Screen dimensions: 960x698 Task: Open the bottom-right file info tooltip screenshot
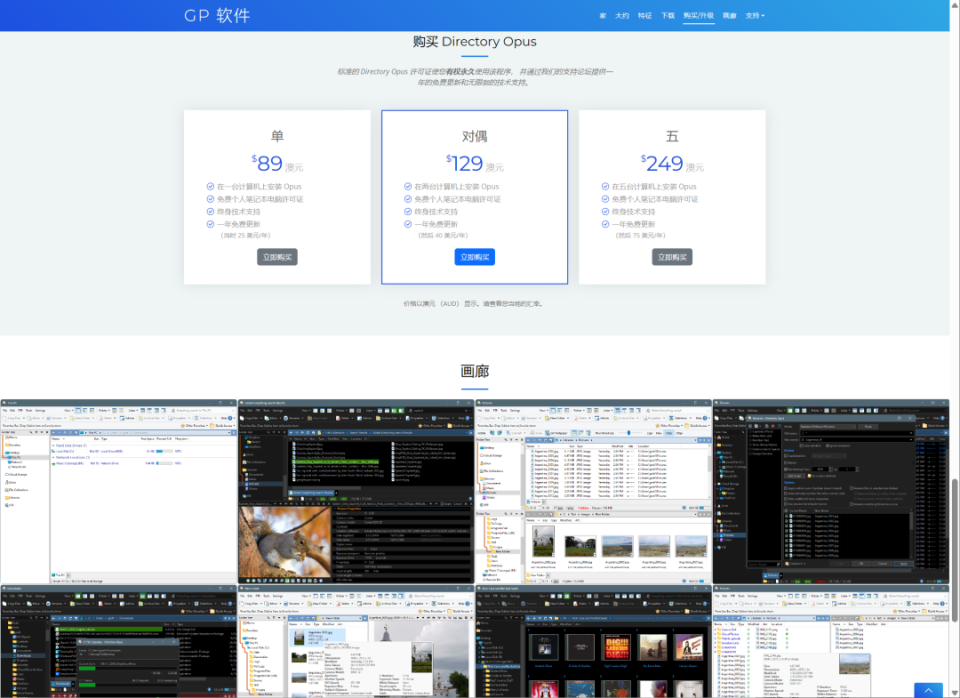[x=831, y=642]
